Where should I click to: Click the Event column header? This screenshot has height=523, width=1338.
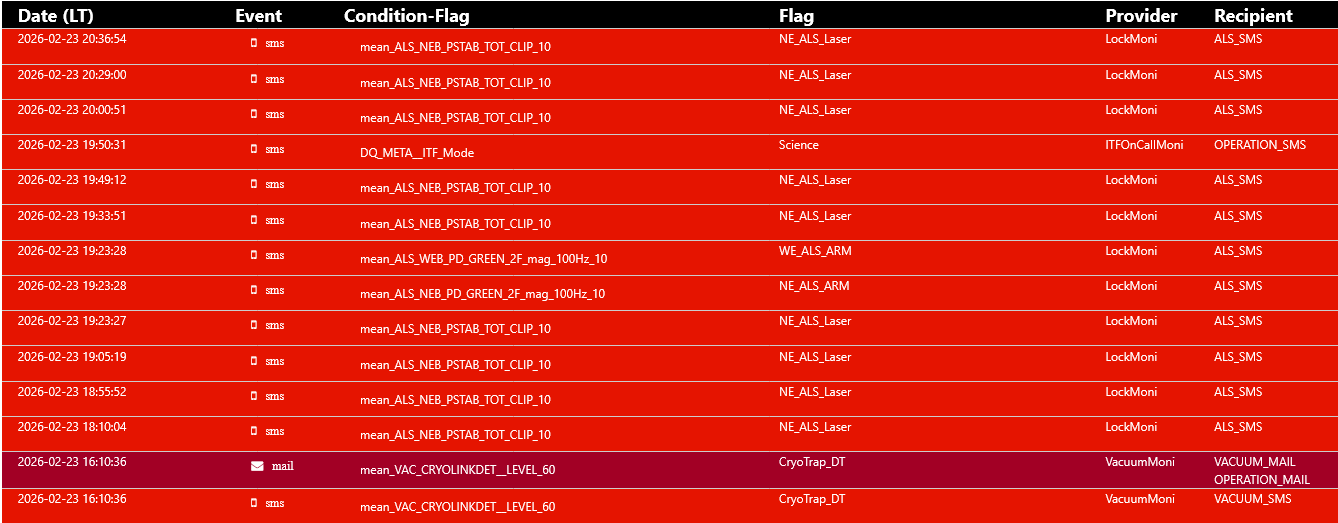click(258, 16)
